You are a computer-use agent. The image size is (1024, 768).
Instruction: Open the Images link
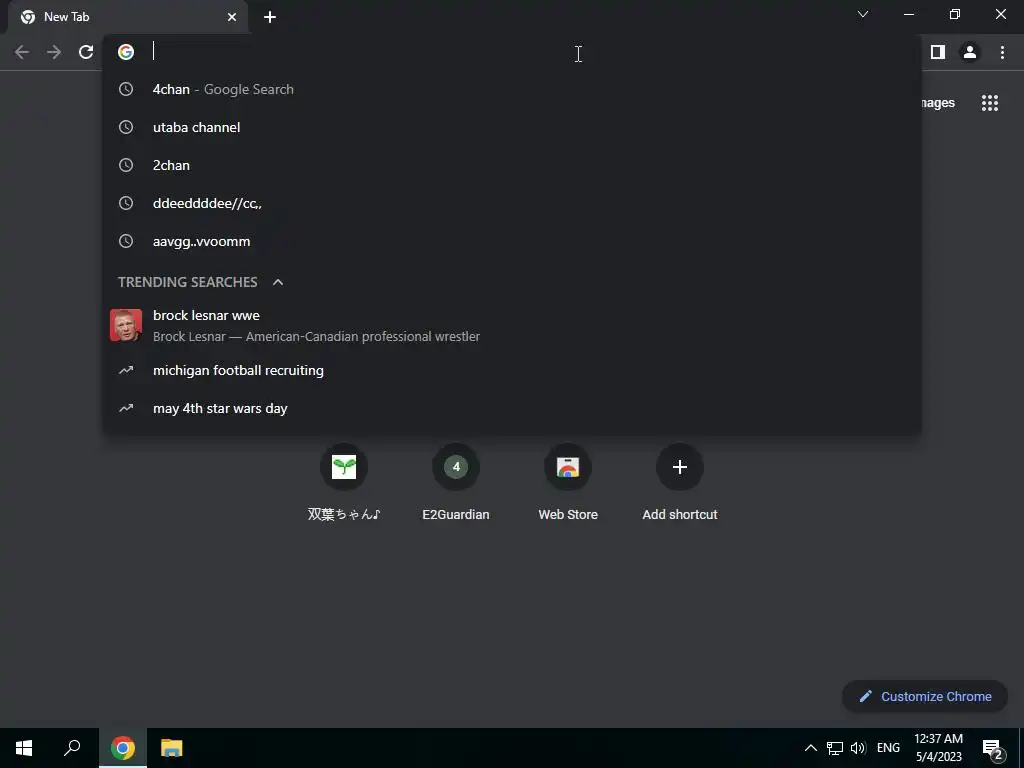(938, 103)
